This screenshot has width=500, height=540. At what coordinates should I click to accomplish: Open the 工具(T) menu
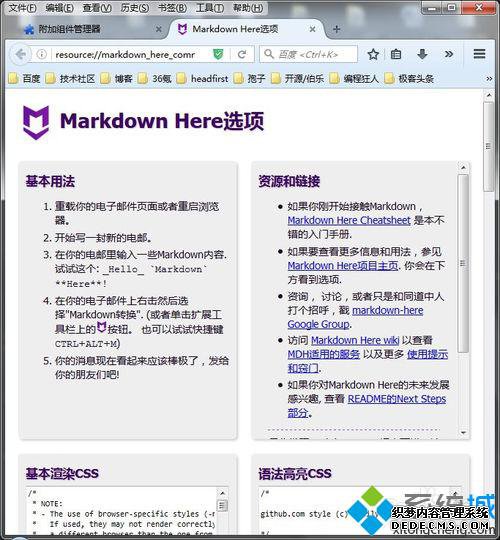pos(210,8)
